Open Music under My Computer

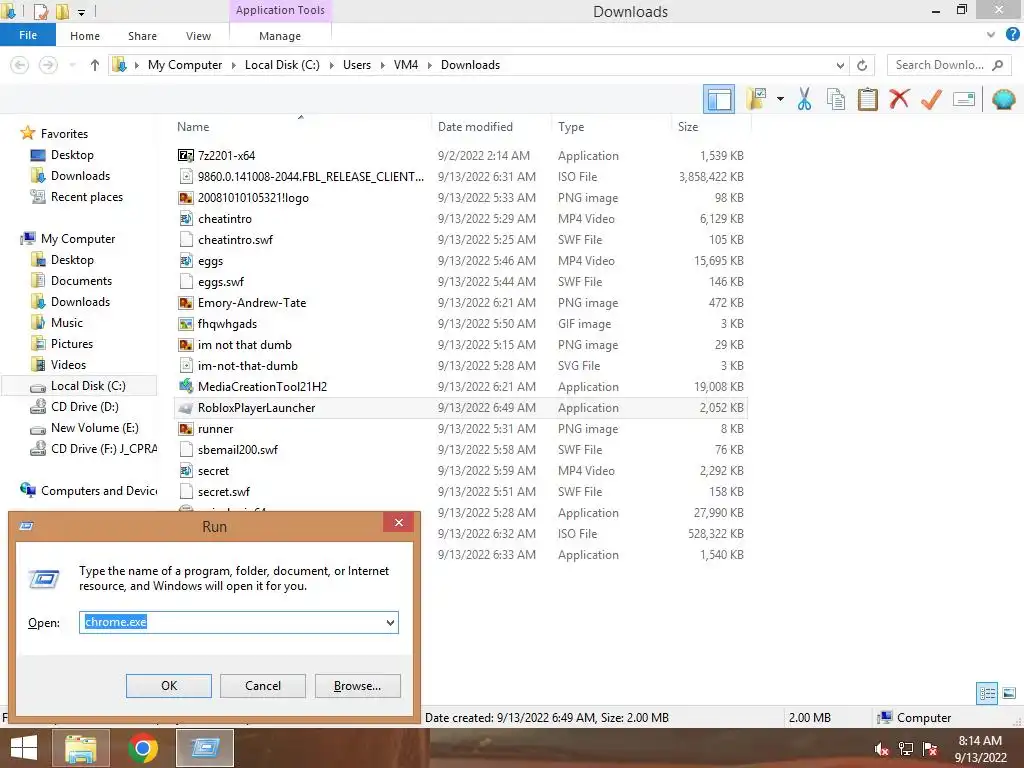67,323
